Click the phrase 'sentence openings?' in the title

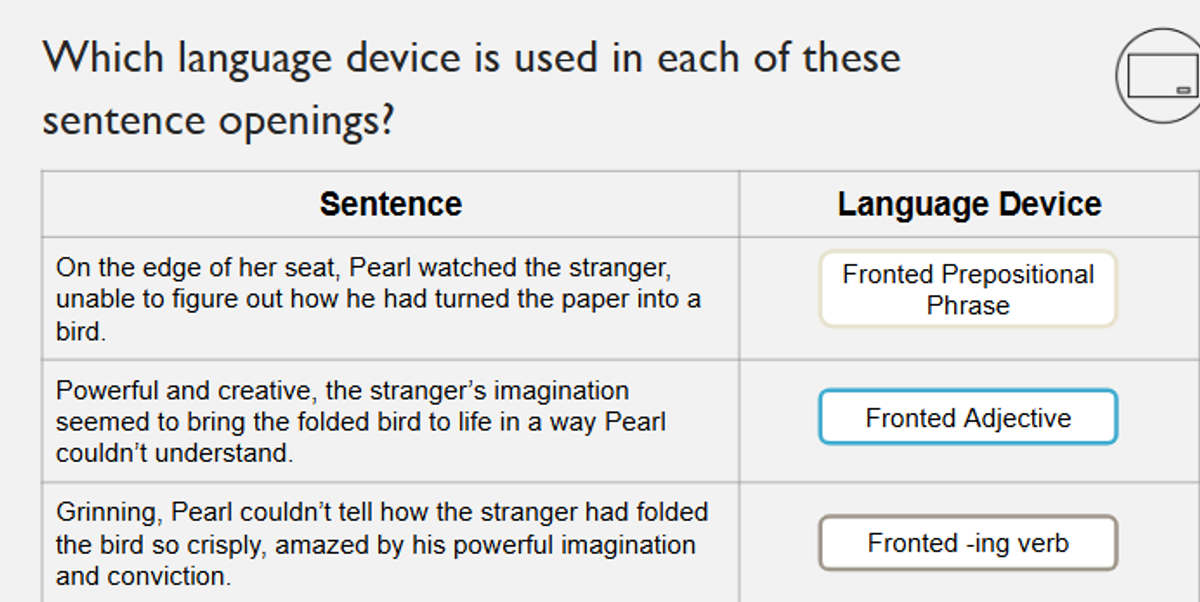pyautogui.click(x=218, y=121)
